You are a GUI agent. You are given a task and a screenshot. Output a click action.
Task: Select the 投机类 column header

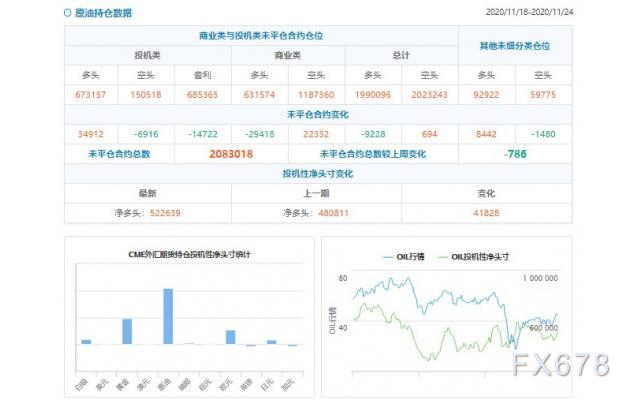(x=149, y=55)
